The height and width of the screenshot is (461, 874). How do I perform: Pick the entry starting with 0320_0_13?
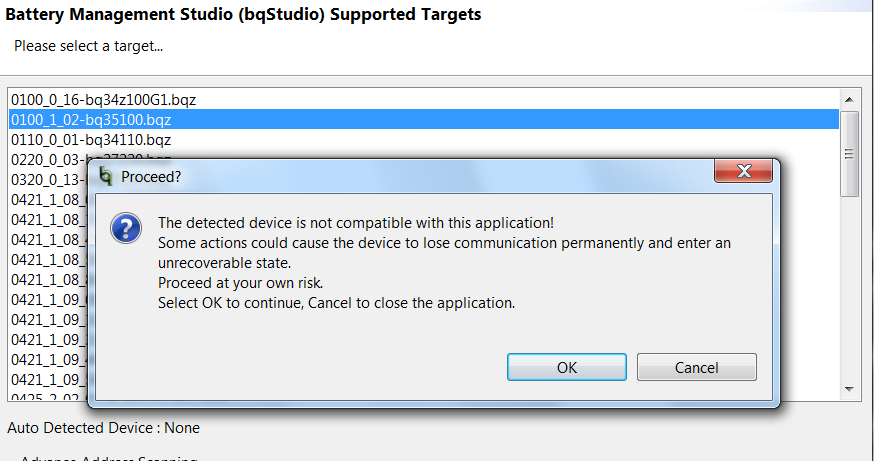click(x=46, y=180)
